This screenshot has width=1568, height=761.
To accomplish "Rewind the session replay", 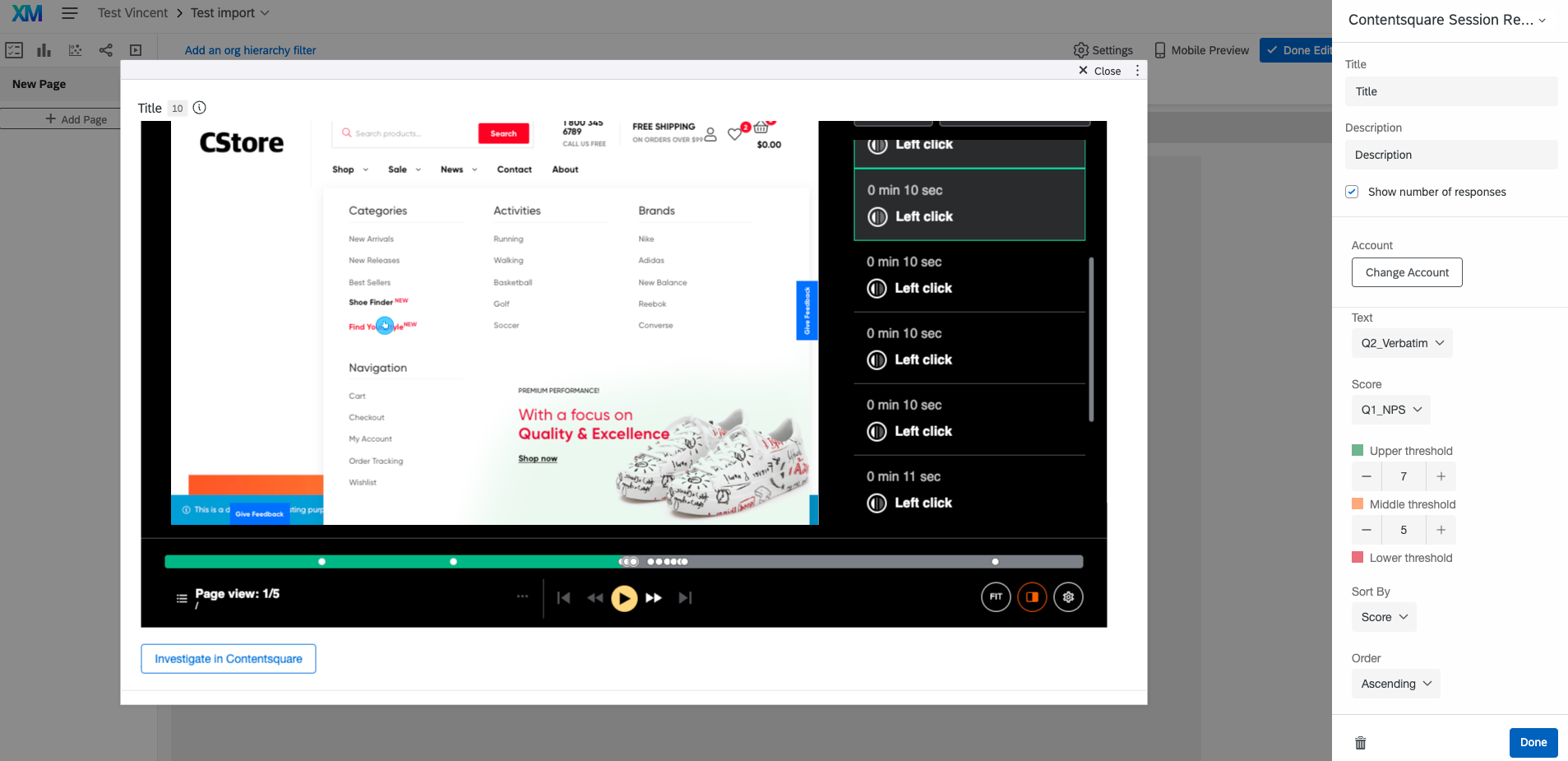I will [x=595, y=598].
